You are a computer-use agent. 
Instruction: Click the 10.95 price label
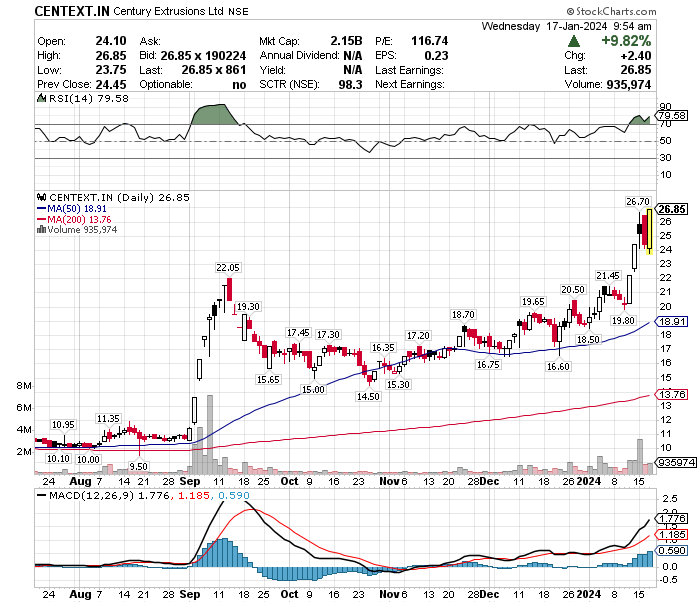(63, 424)
